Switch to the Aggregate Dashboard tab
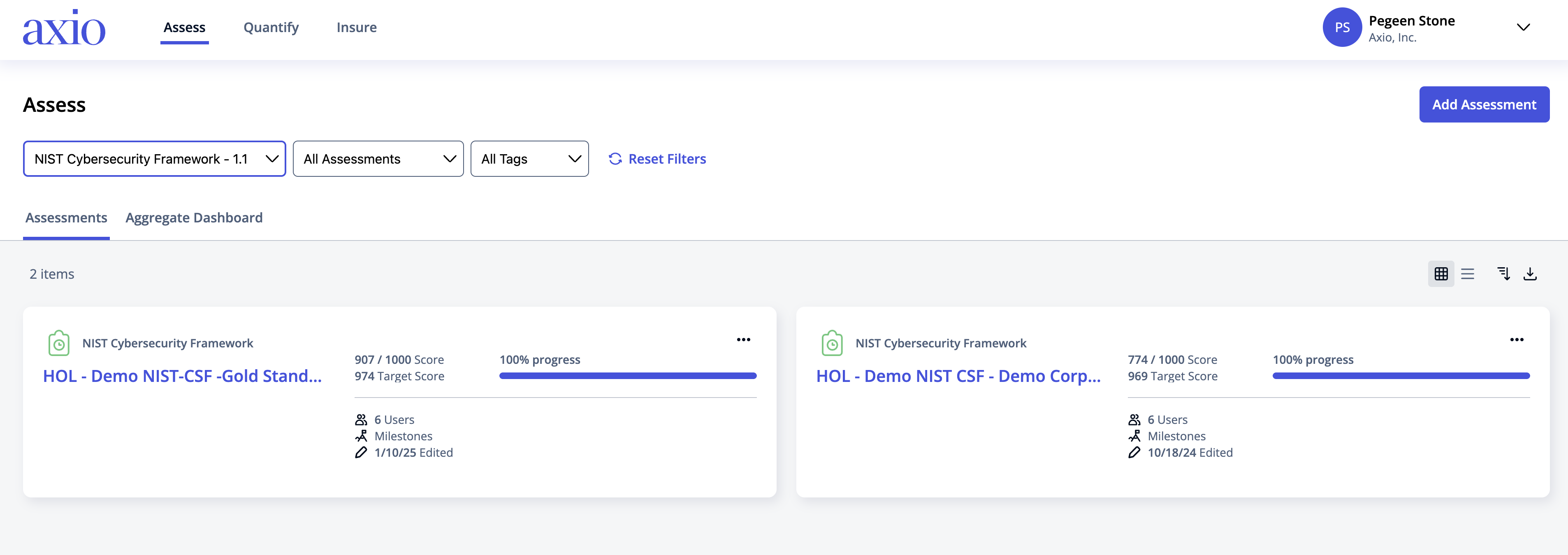Viewport: 1568px width, 555px height. tap(194, 218)
